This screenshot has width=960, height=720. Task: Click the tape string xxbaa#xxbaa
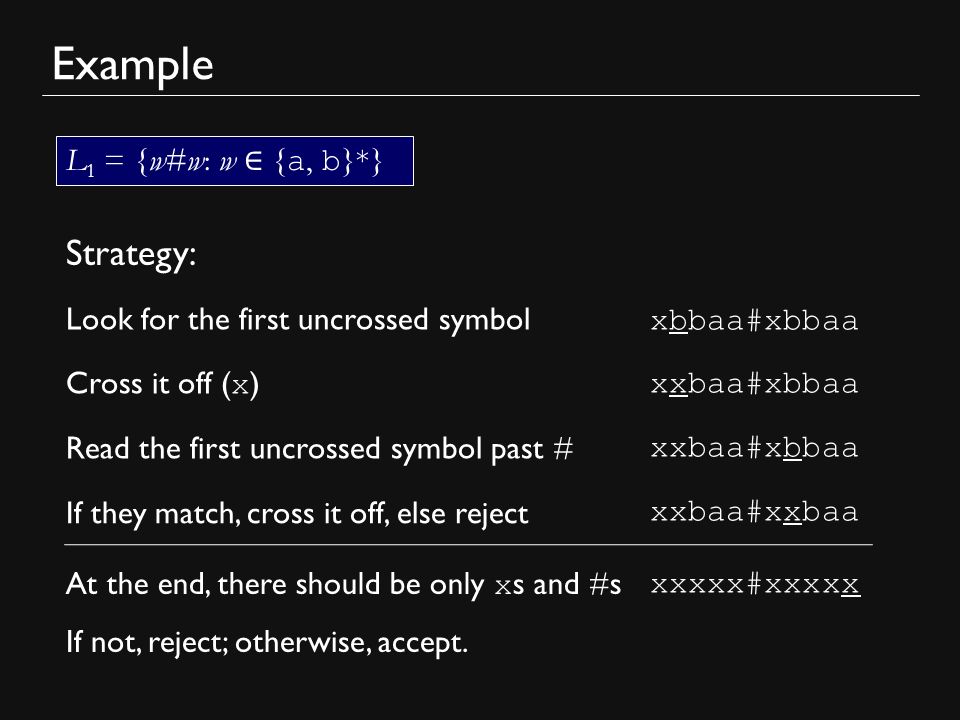click(755, 512)
